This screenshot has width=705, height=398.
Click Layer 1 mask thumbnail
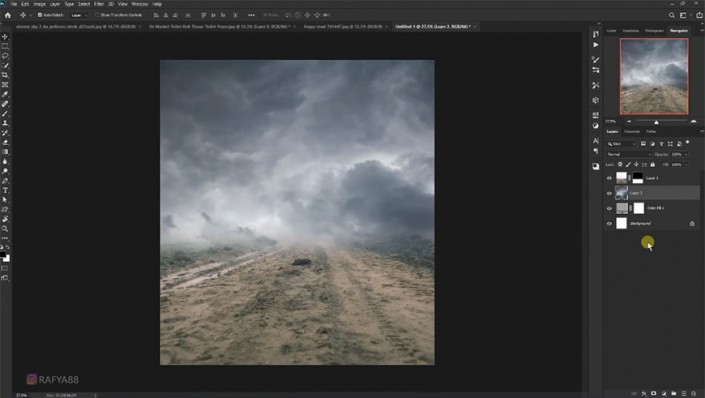(x=638, y=178)
